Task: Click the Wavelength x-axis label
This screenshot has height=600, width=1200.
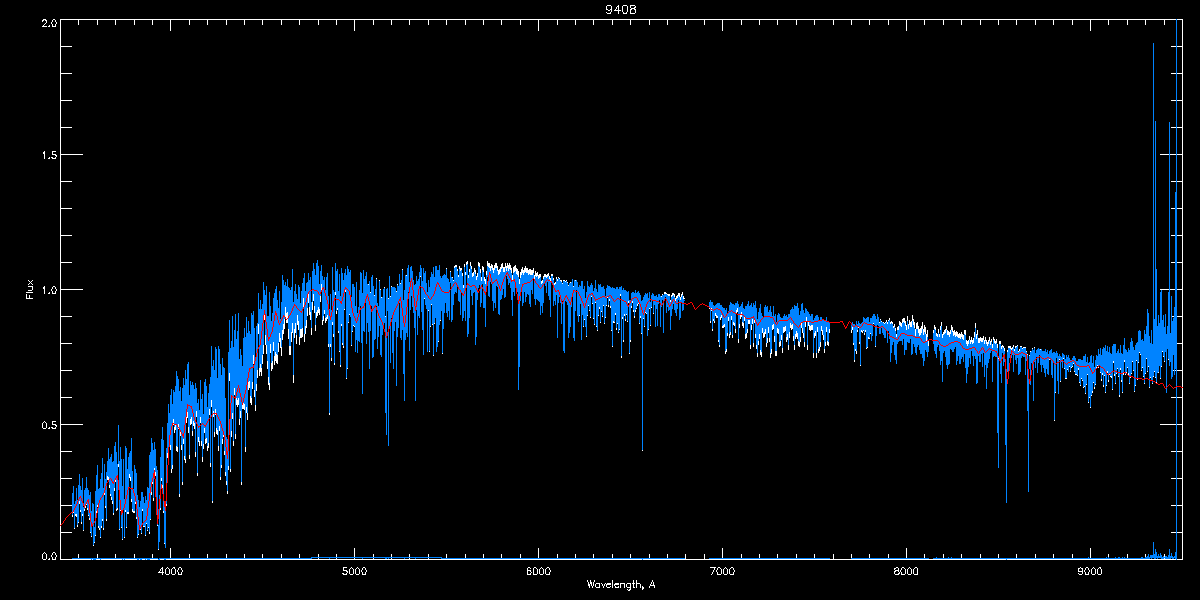Action: click(x=620, y=584)
